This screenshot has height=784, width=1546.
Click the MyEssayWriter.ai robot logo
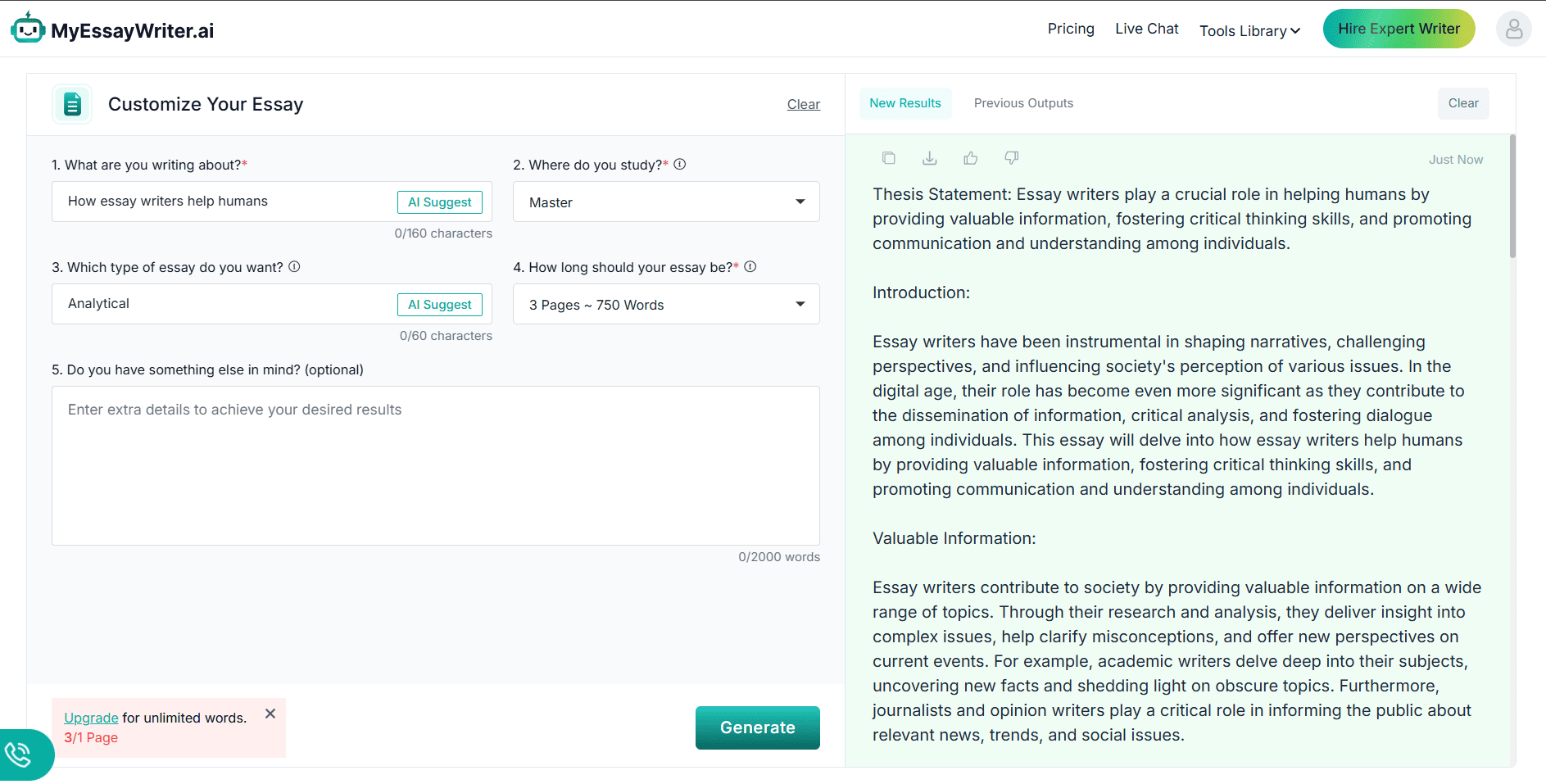(x=27, y=27)
